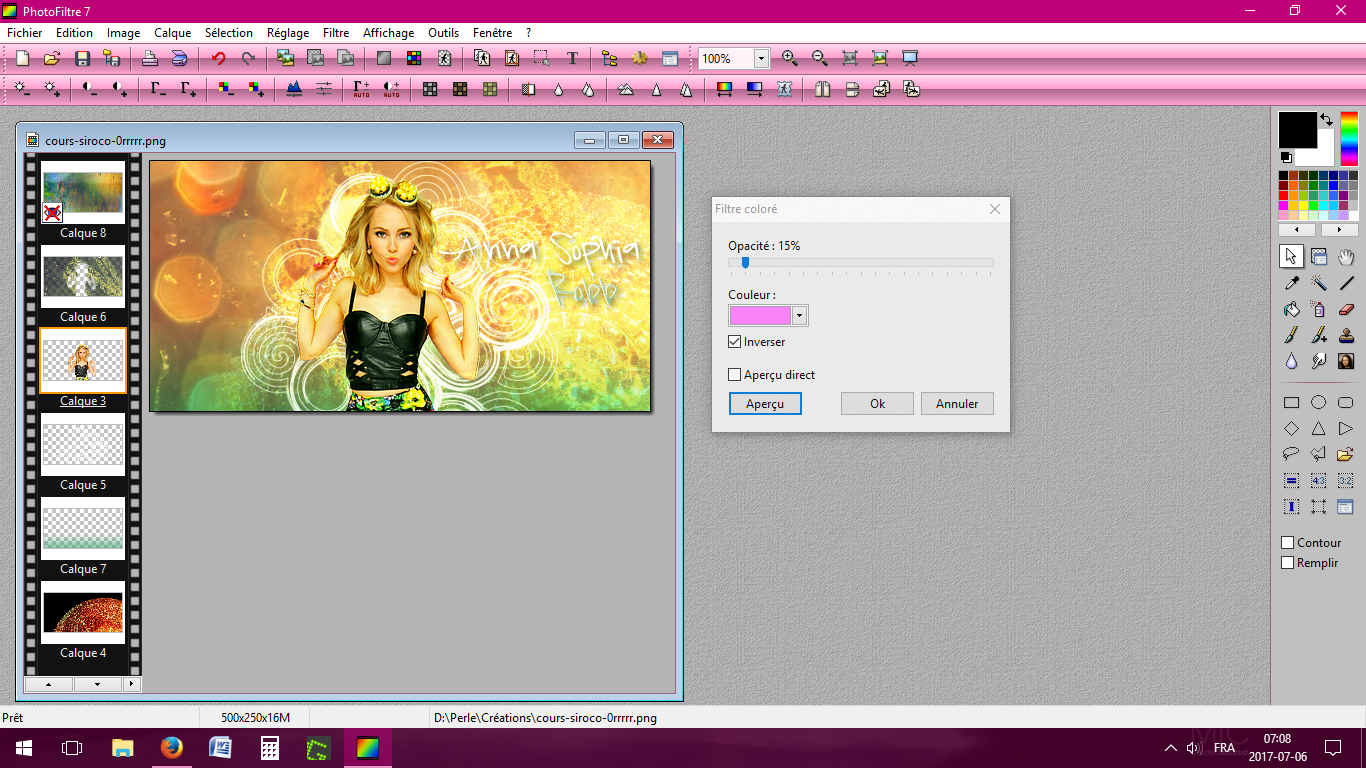Click the Windows Start button
The width and height of the screenshot is (1366, 768).
[x=23, y=747]
